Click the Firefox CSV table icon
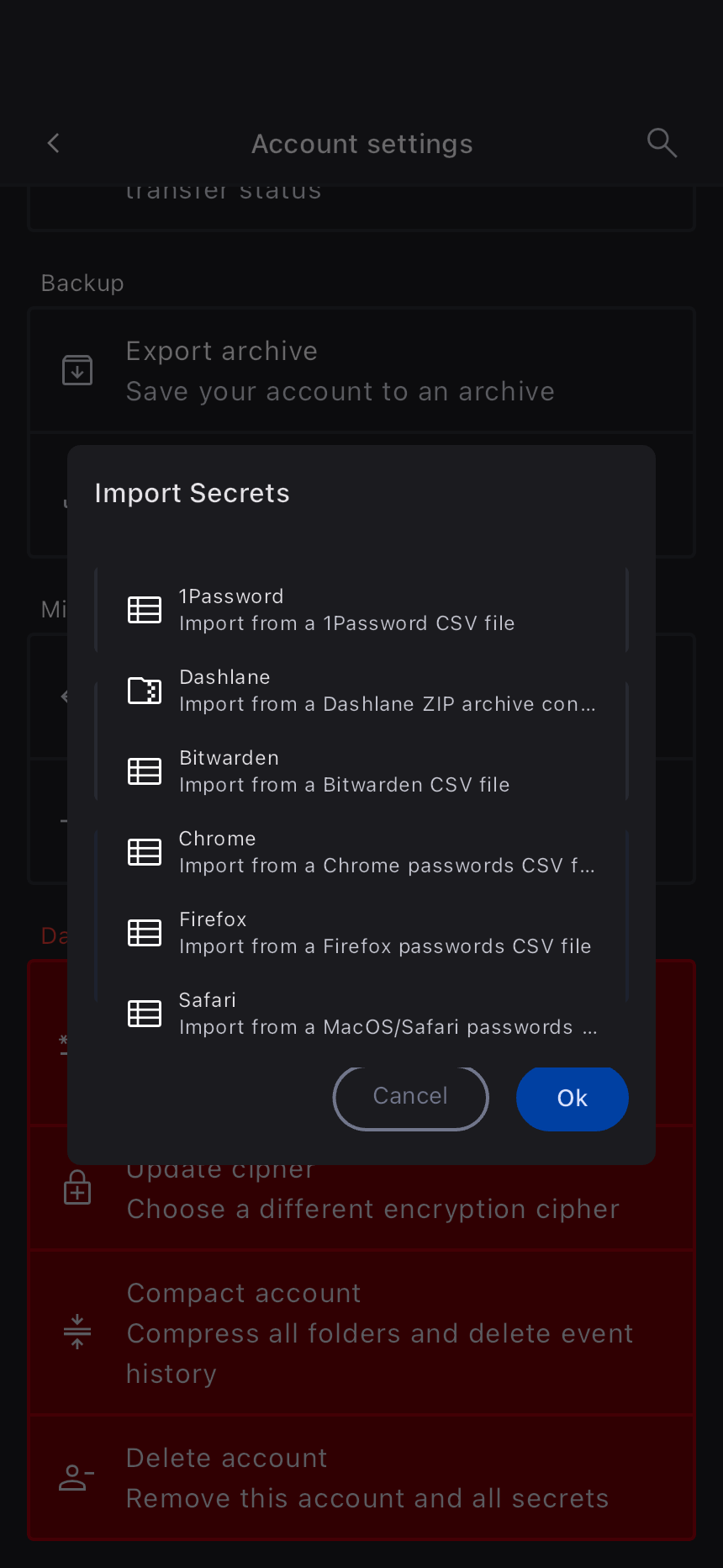This screenshot has width=723, height=1568. click(145, 933)
